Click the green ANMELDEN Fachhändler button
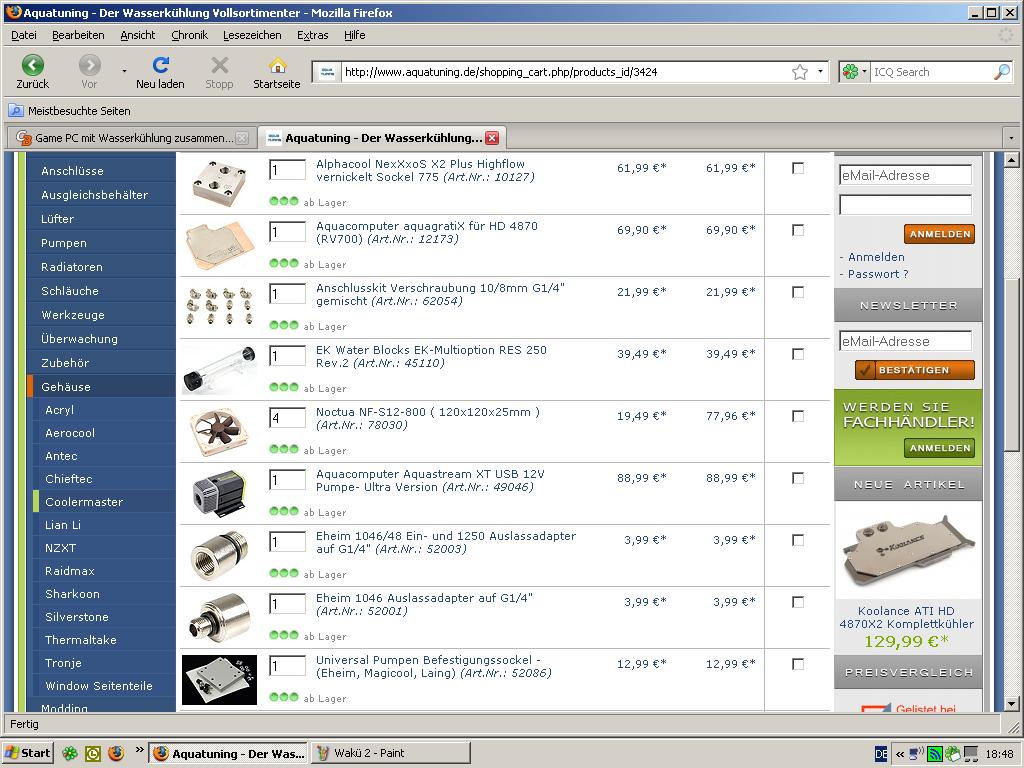 tap(940, 448)
